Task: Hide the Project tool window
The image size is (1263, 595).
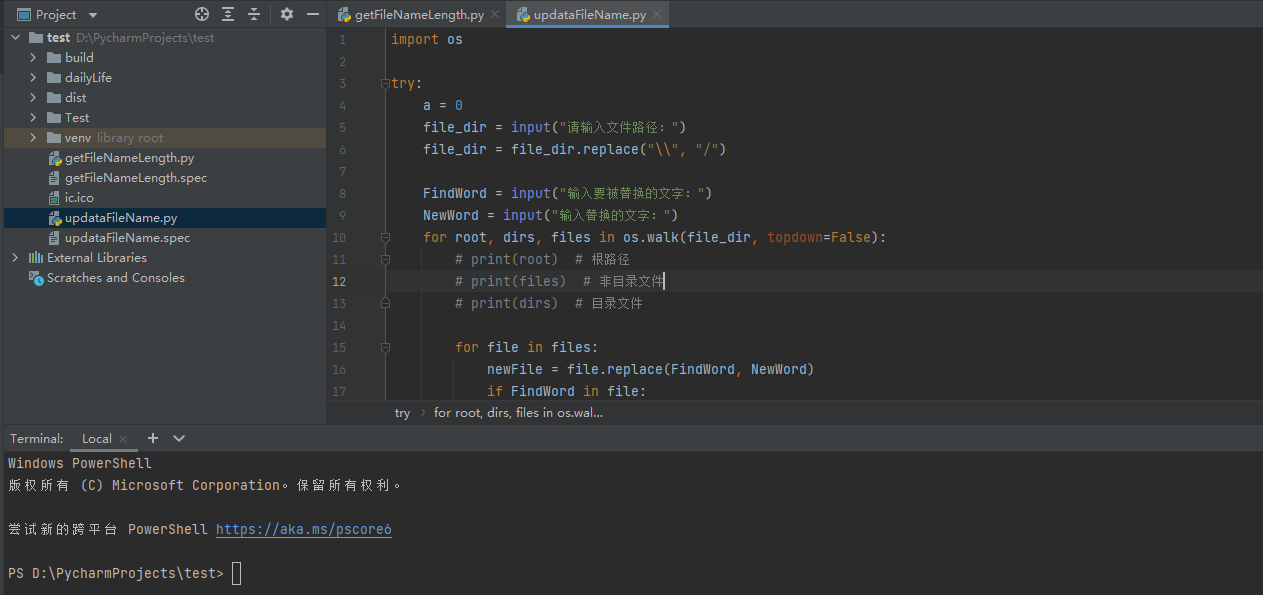Action: [x=313, y=14]
